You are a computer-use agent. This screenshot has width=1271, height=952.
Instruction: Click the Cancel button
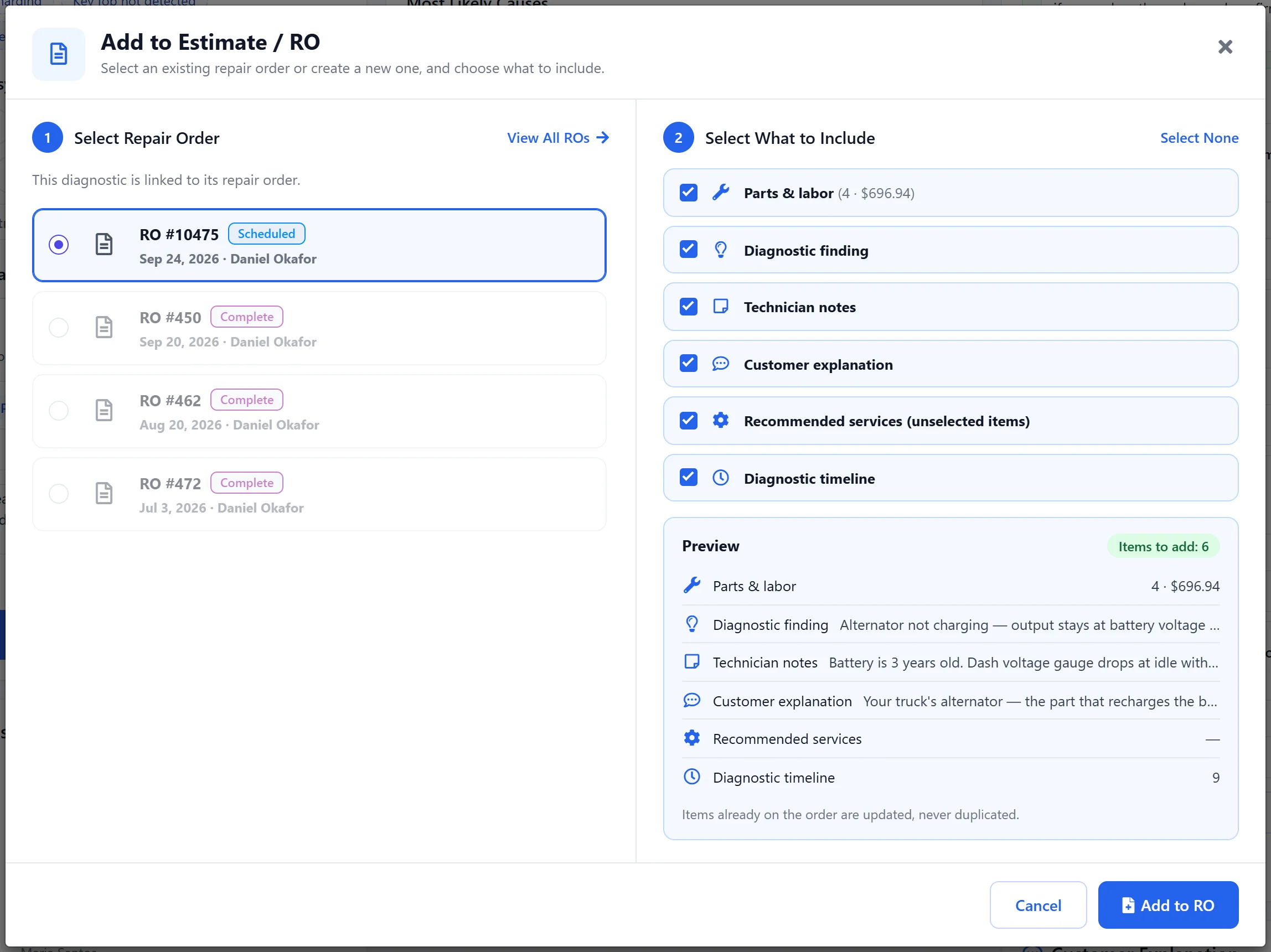pos(1038,906)
